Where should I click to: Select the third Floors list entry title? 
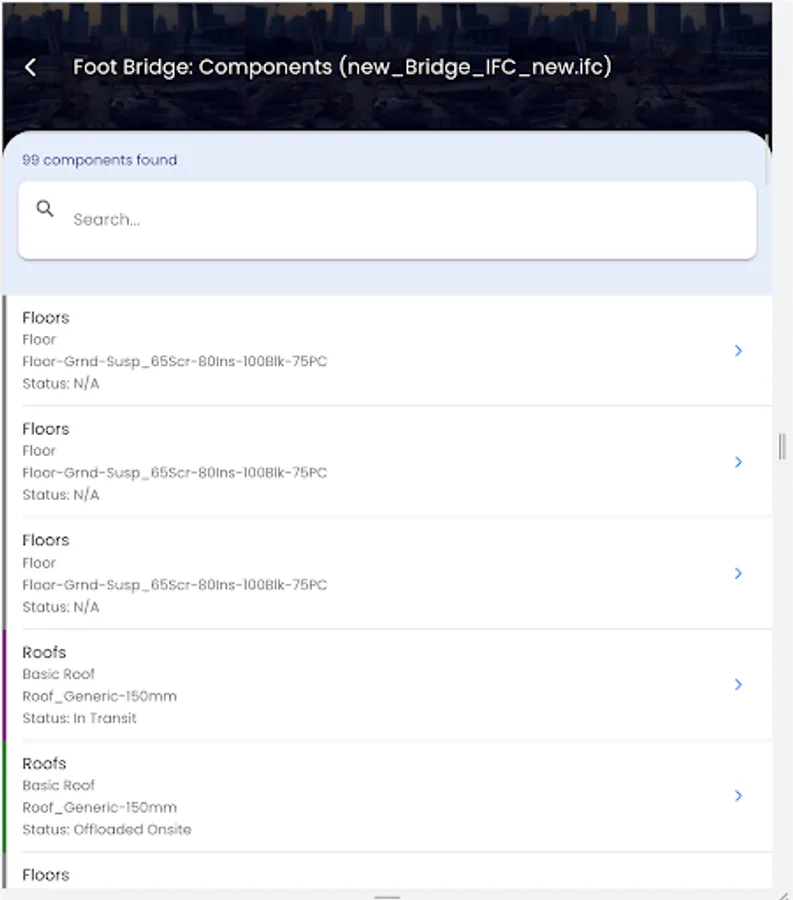tap(46, 540)
